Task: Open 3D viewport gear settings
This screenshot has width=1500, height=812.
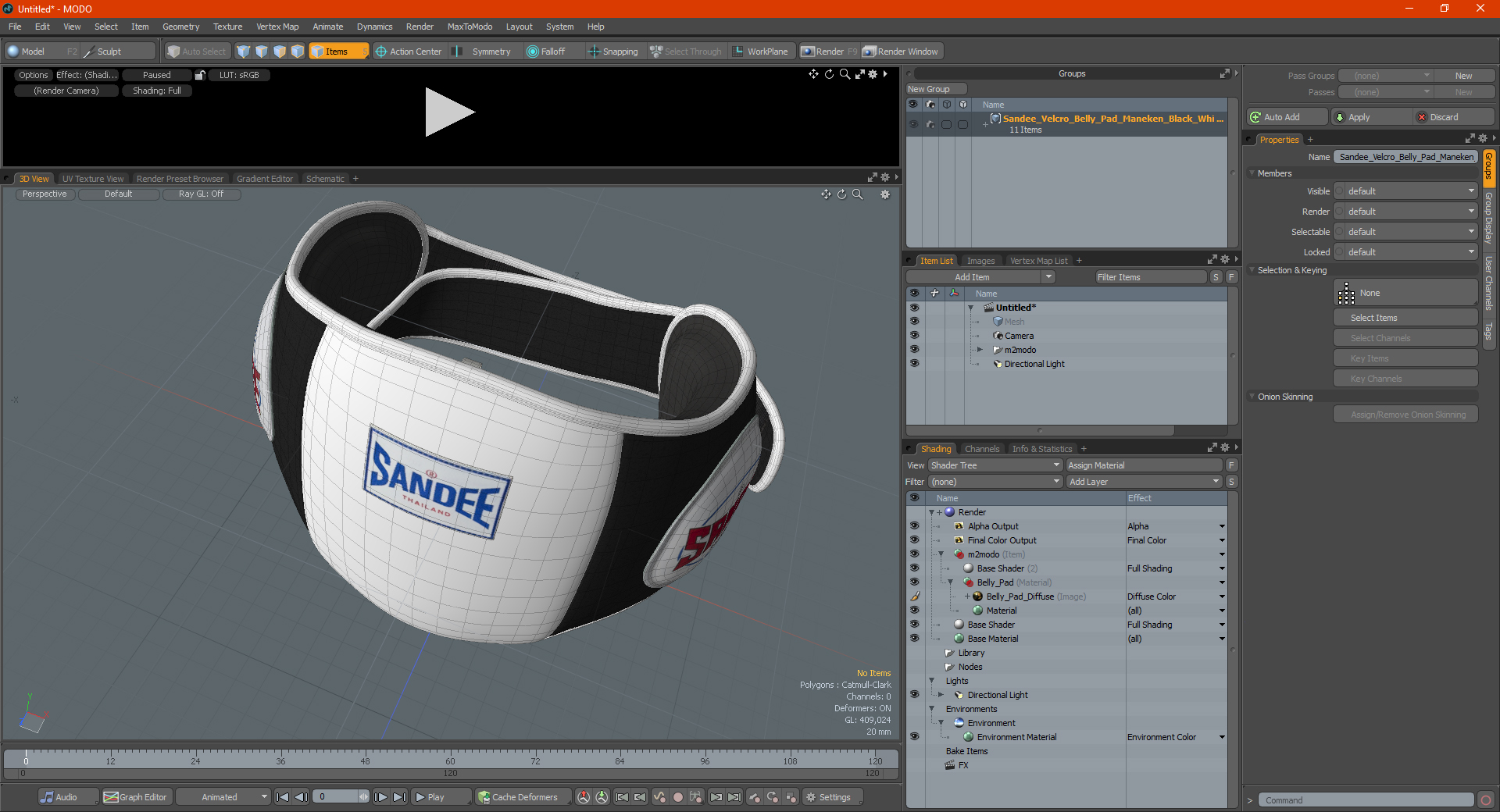Action: 885,194
